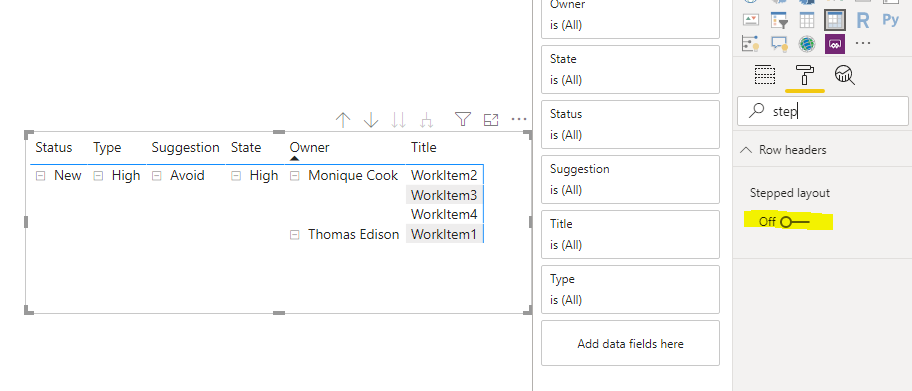Collapse the Avoid suggestion row
This screenshot has height=391, width=912.
click(156, 176)
